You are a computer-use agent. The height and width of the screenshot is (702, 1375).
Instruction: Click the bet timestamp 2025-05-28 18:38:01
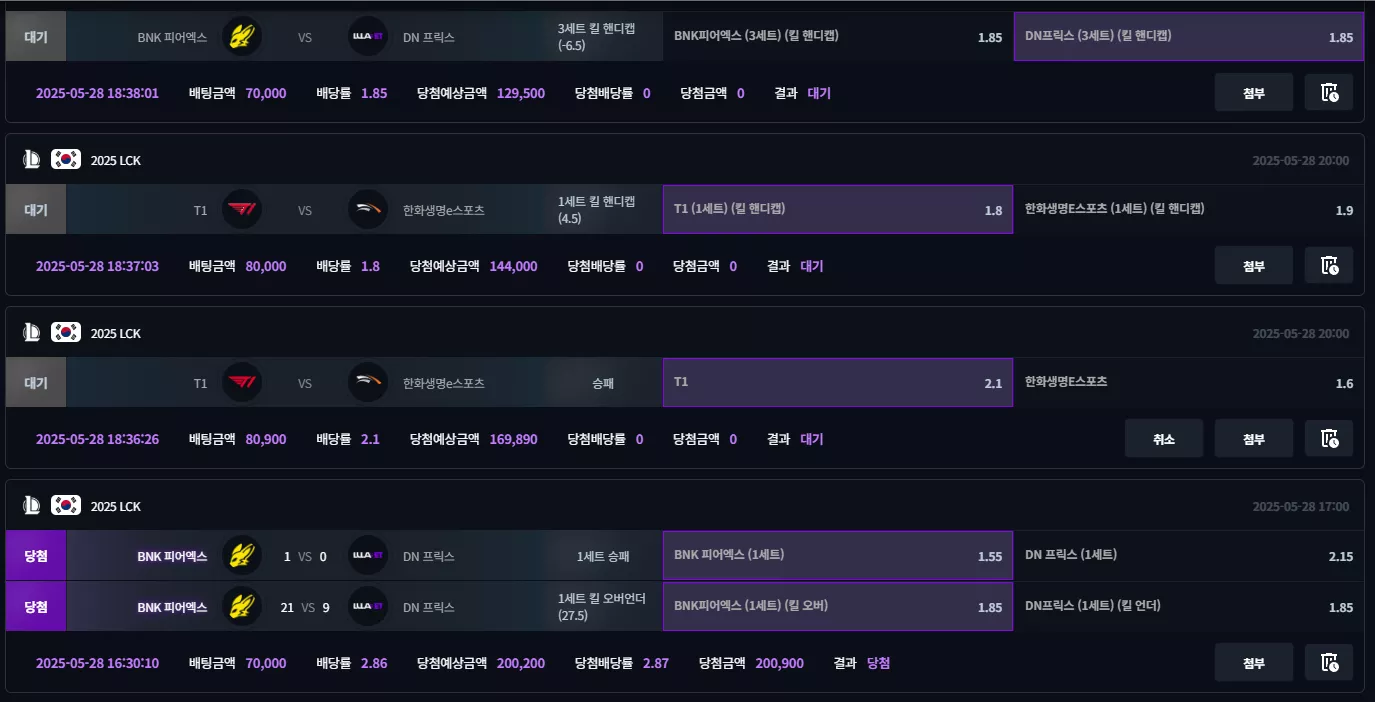pyautogui.click(x=97, y=93)
